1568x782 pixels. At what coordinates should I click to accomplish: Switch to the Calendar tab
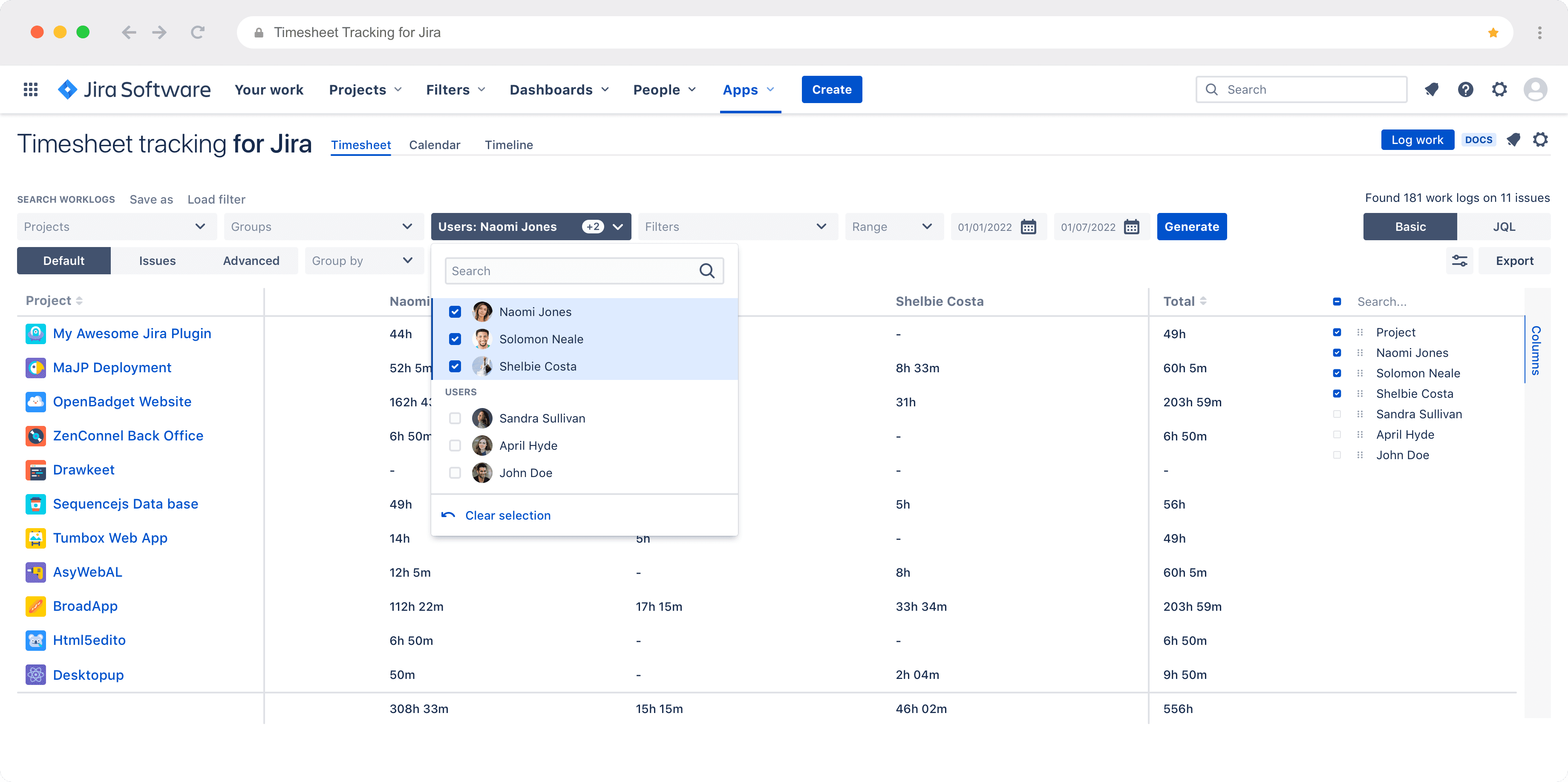point(435,145)
